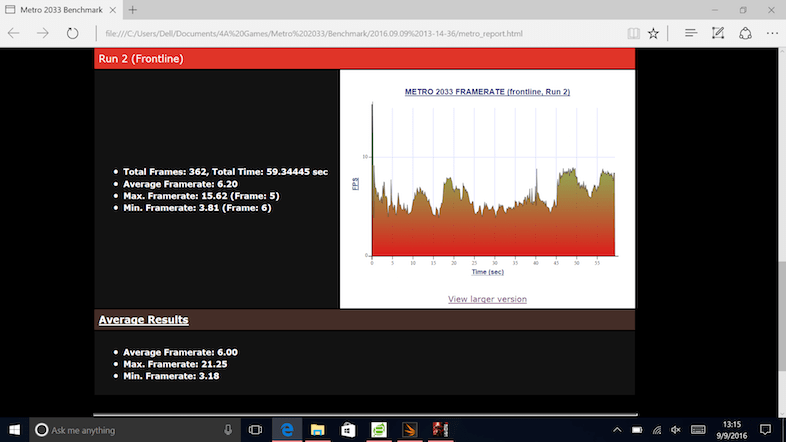Open the Metro 2033 game taskbar icon

pos(440,430)
